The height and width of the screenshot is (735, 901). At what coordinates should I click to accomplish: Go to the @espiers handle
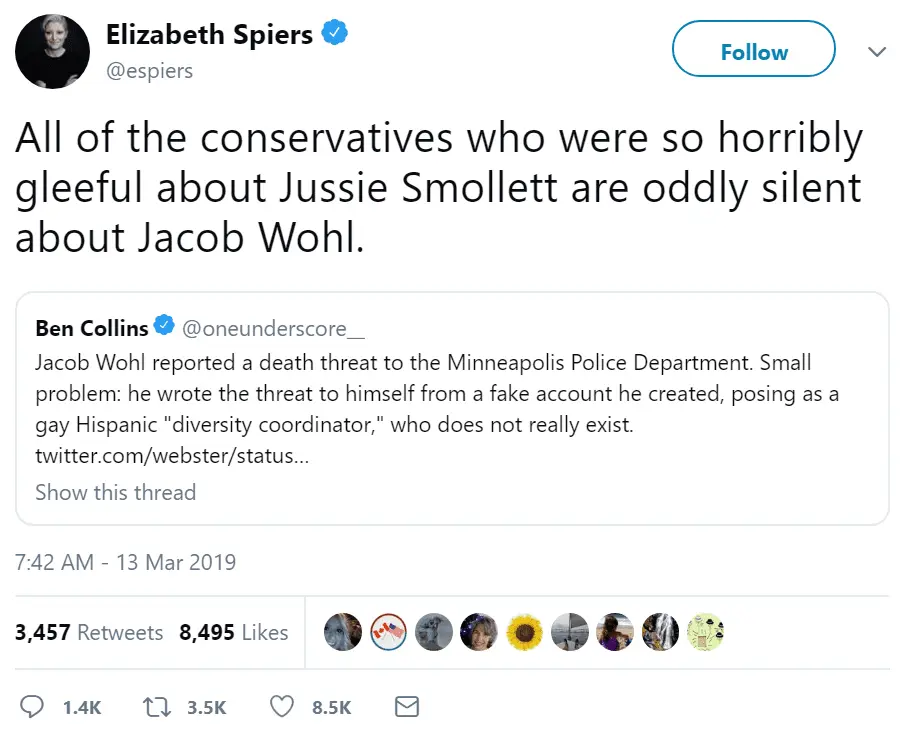150,71
